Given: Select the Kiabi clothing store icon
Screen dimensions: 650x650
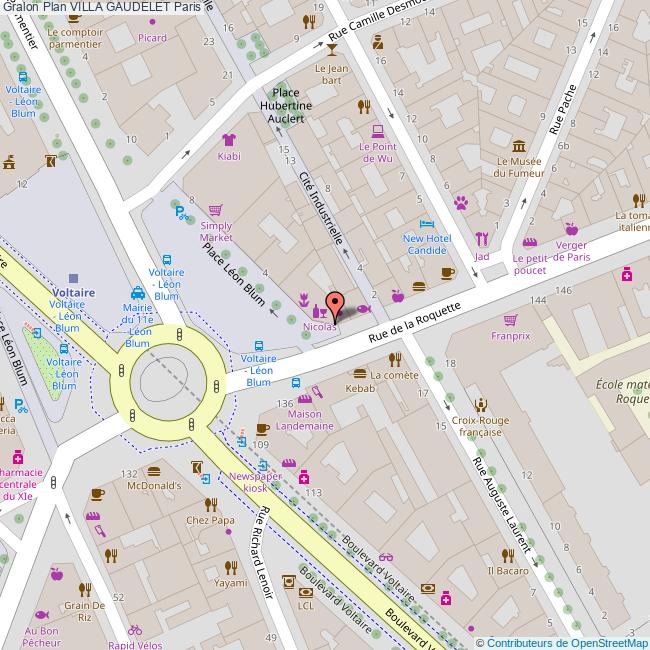Looking at the screenshot, I should point(228,139).
